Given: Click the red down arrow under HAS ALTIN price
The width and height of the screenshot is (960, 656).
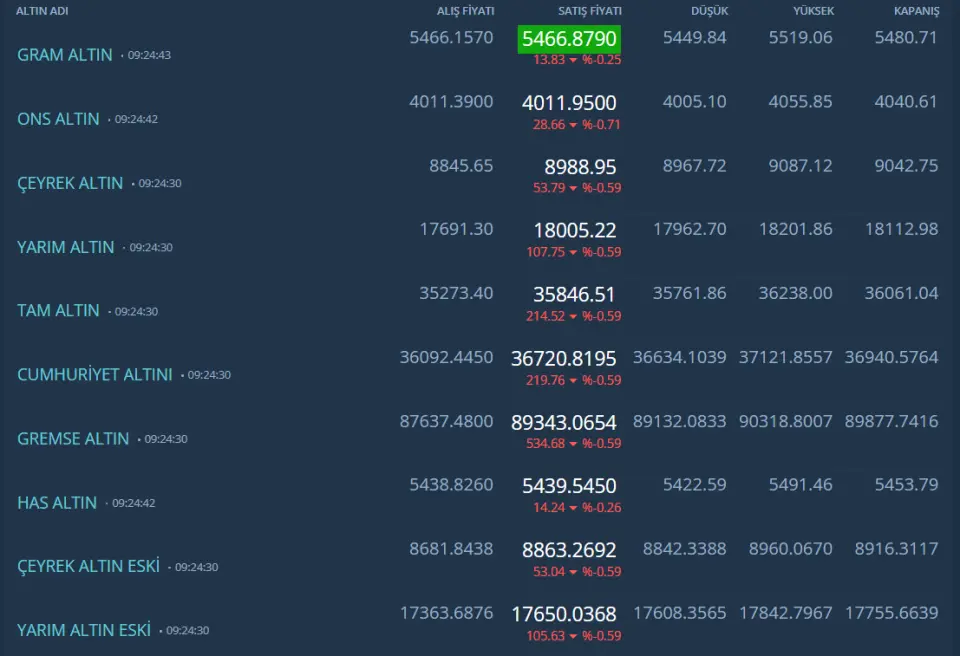Looking at the screenshot, I should (574, 508).
